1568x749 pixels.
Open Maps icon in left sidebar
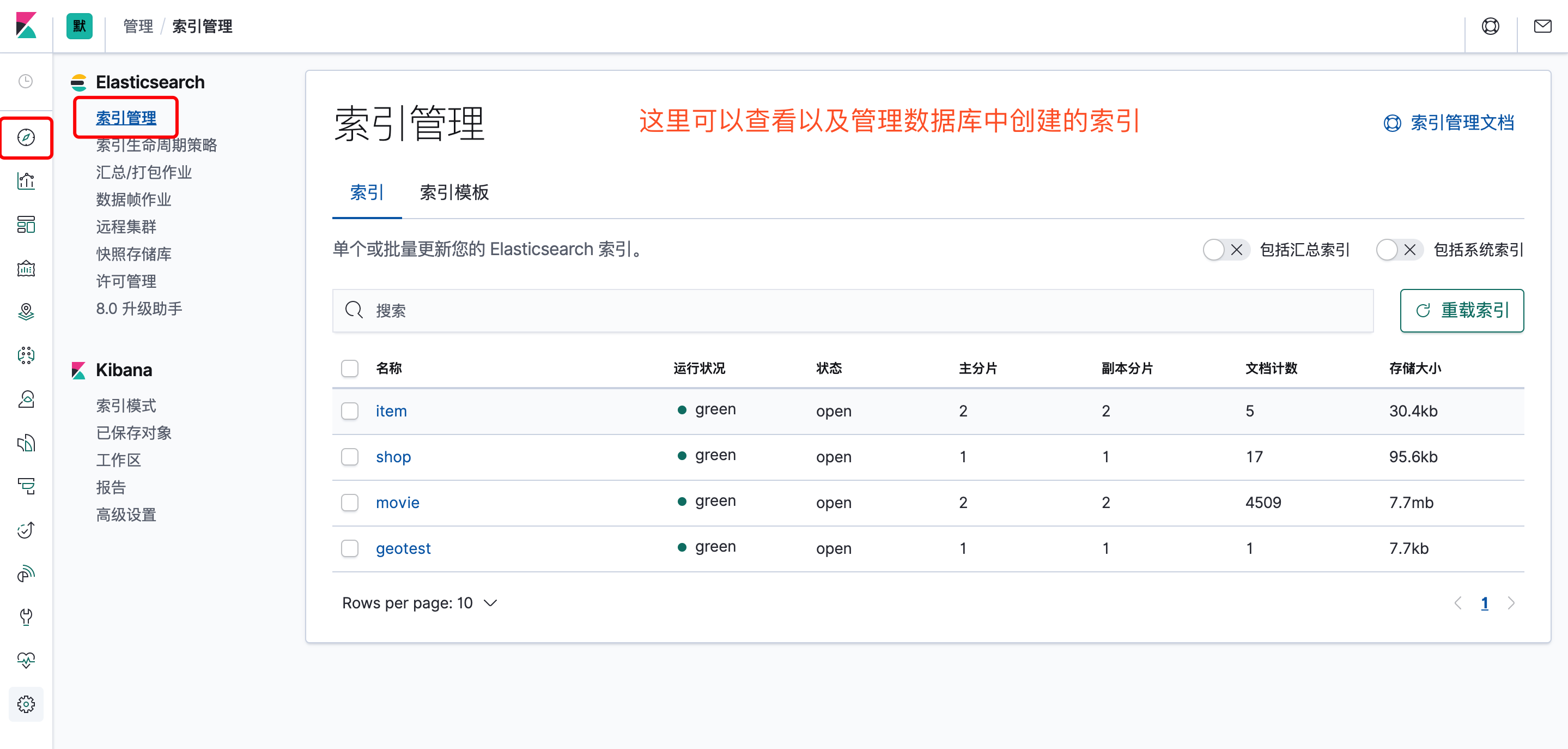pyautogui.click(x=26, y=312)
